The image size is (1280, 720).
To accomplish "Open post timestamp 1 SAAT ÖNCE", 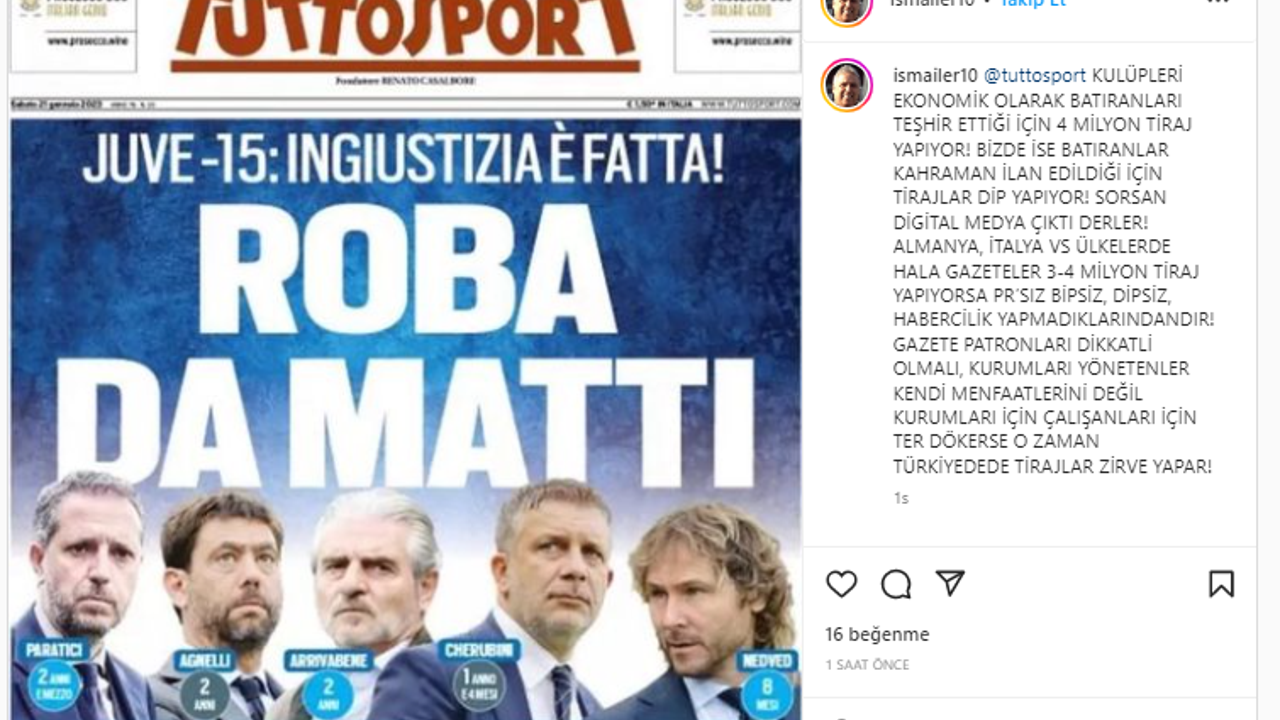I will coord(867,665).
